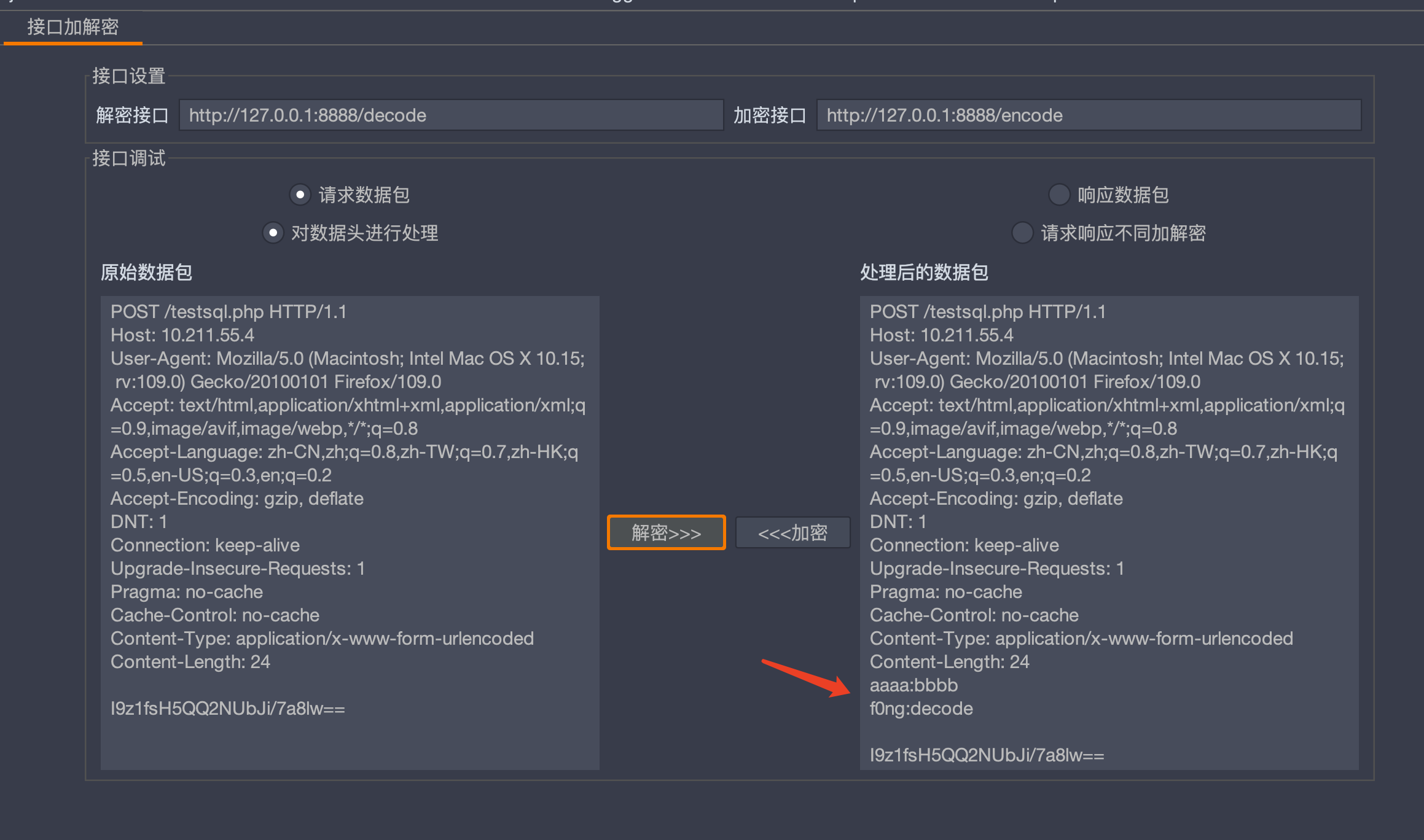The image size is (1424, 840).
Task: Click Host line in original packet
Action: click(182, 335)
